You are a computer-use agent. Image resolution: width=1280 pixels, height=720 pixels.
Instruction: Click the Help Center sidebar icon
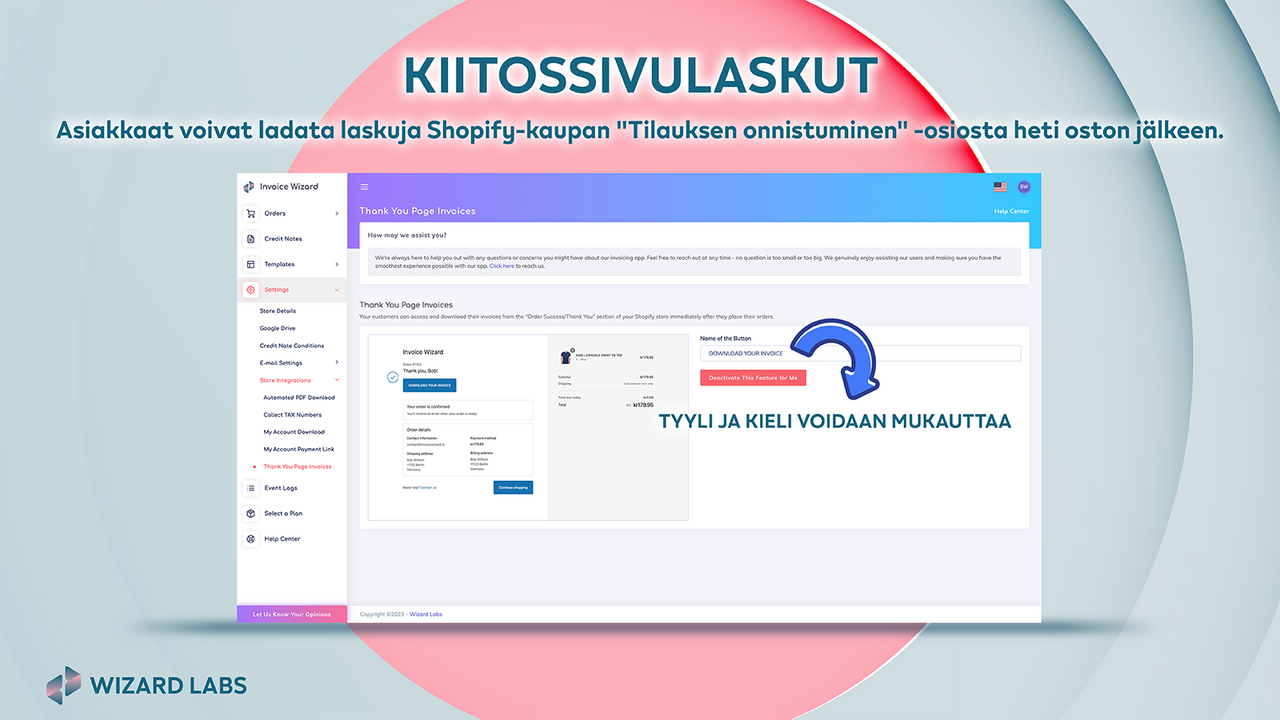coord(250,539)
